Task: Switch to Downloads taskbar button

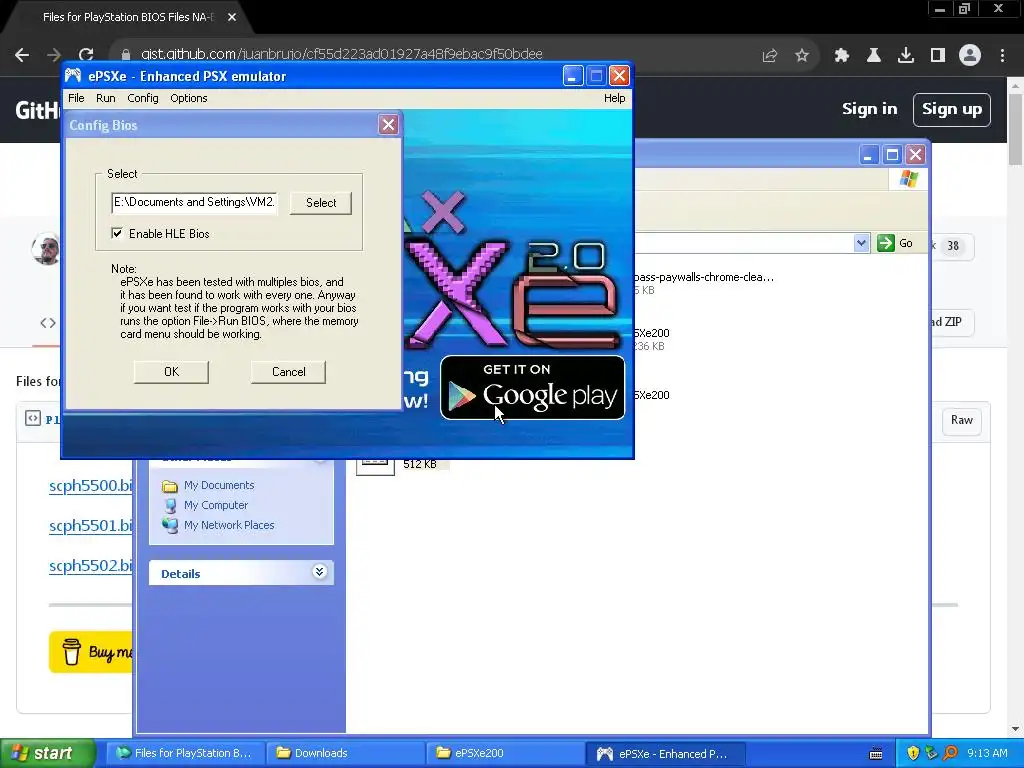Action: 346,753
